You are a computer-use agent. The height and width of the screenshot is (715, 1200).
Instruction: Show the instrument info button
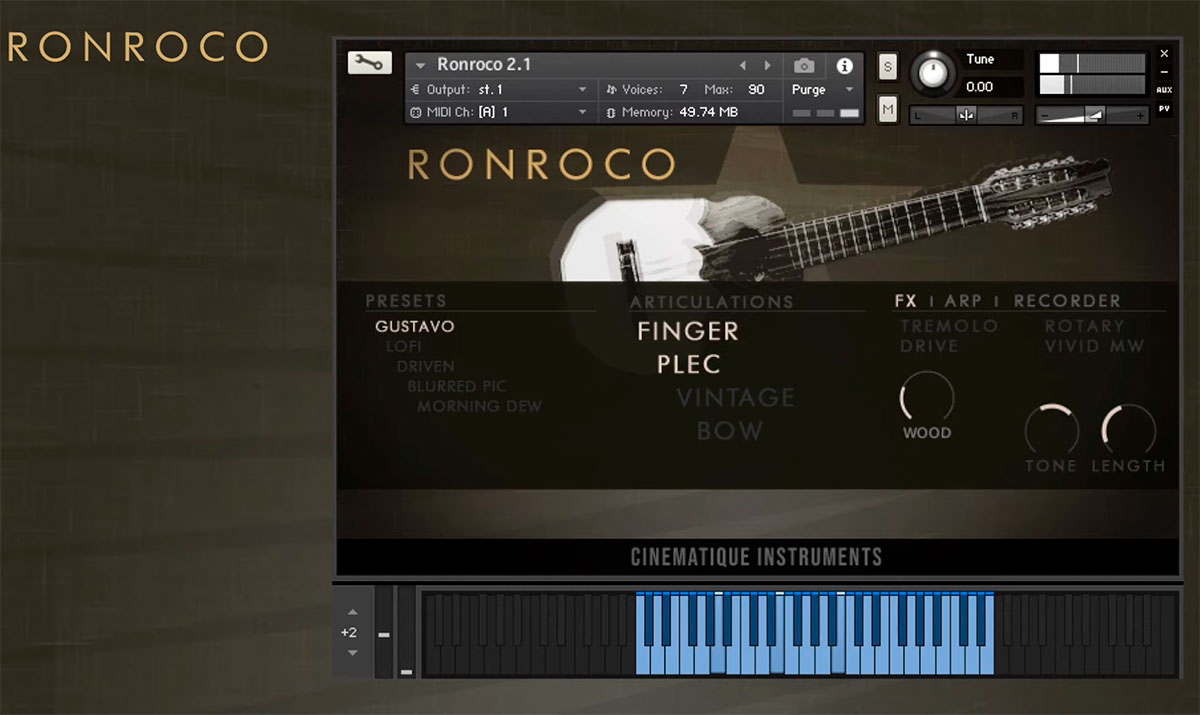[x=845, y=66]
